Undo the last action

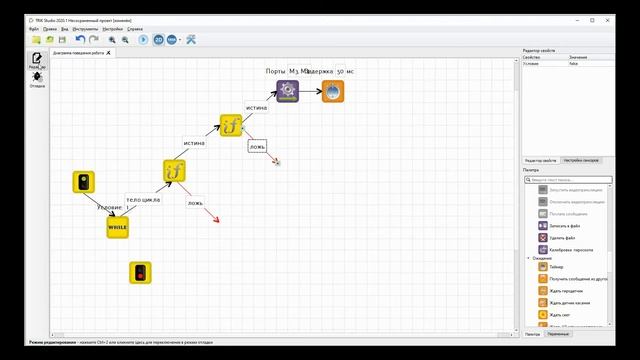[80, 40]
